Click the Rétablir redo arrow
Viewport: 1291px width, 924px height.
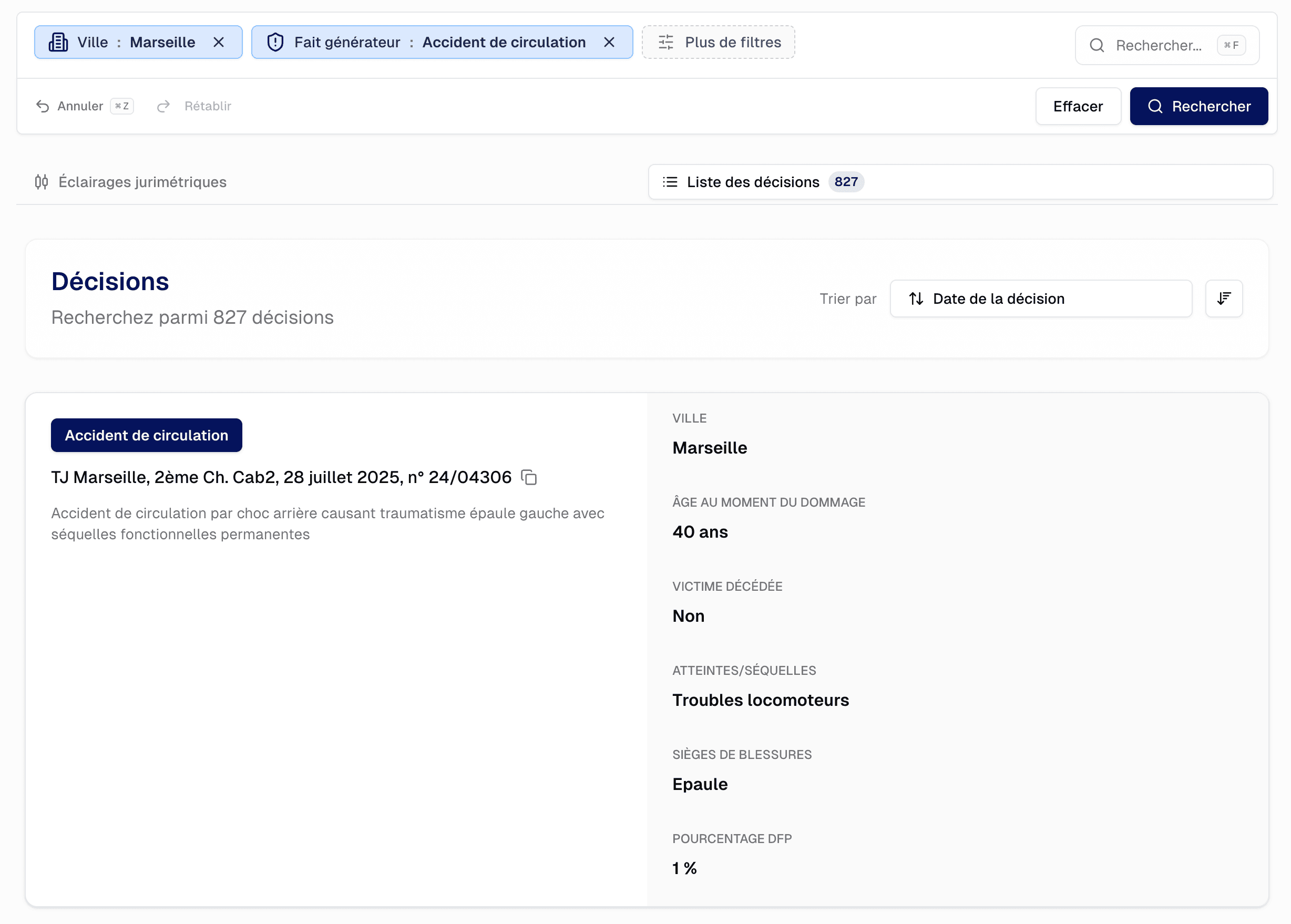click(164, 106)
